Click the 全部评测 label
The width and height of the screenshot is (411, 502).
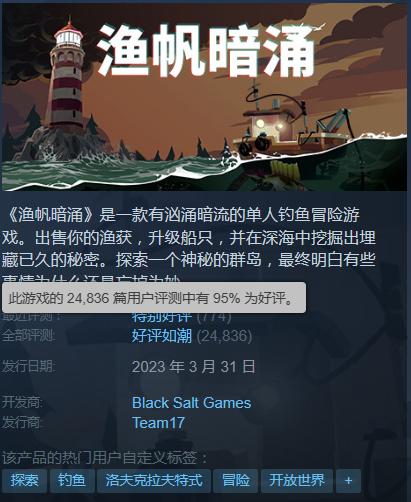pos(28,335)
